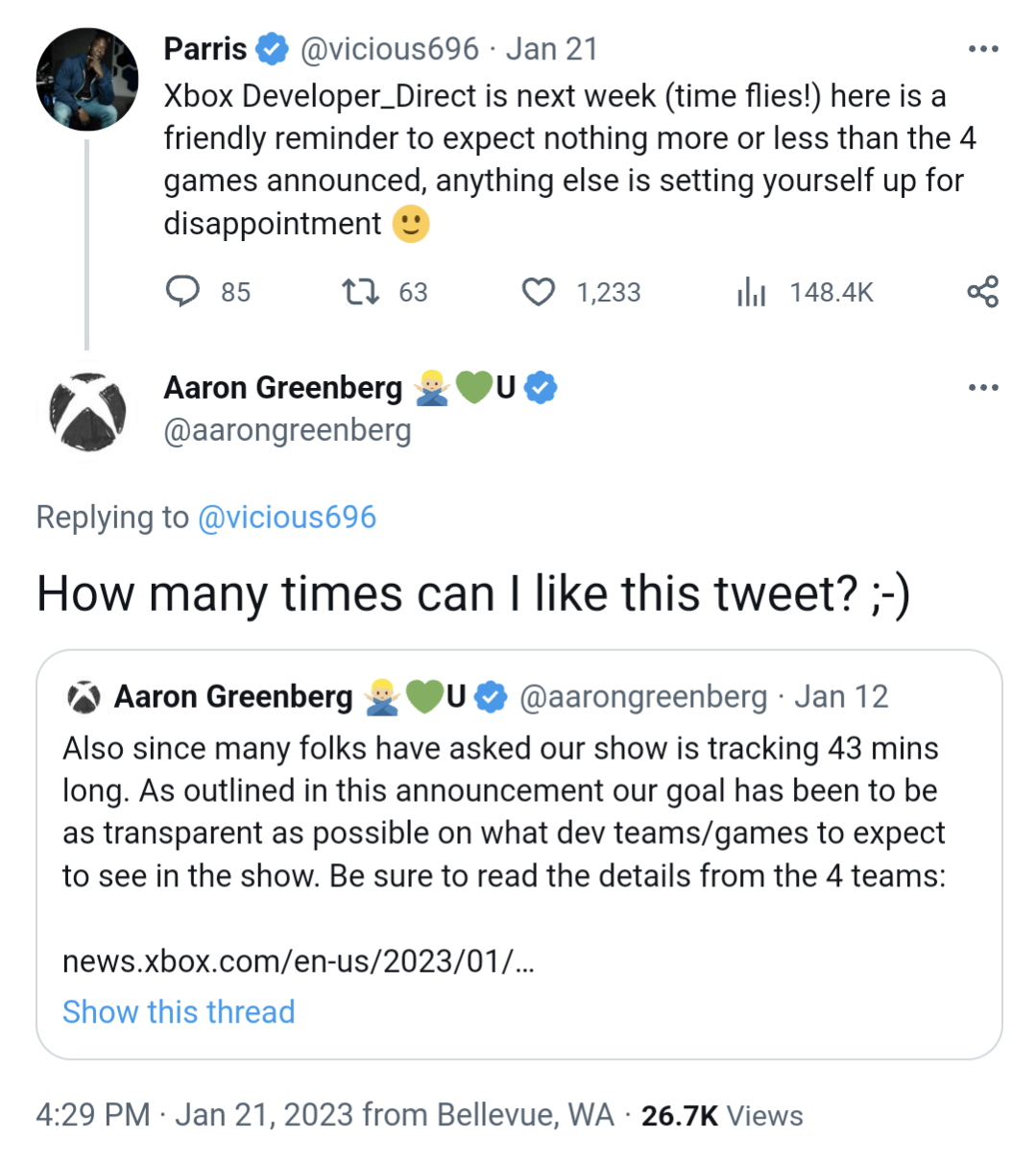Open the news.xbox.com link in quoted tweet
Image resolution: width=1036 pixels, height=1161 pixels.
pyautogui.click(x=299, y=961)
